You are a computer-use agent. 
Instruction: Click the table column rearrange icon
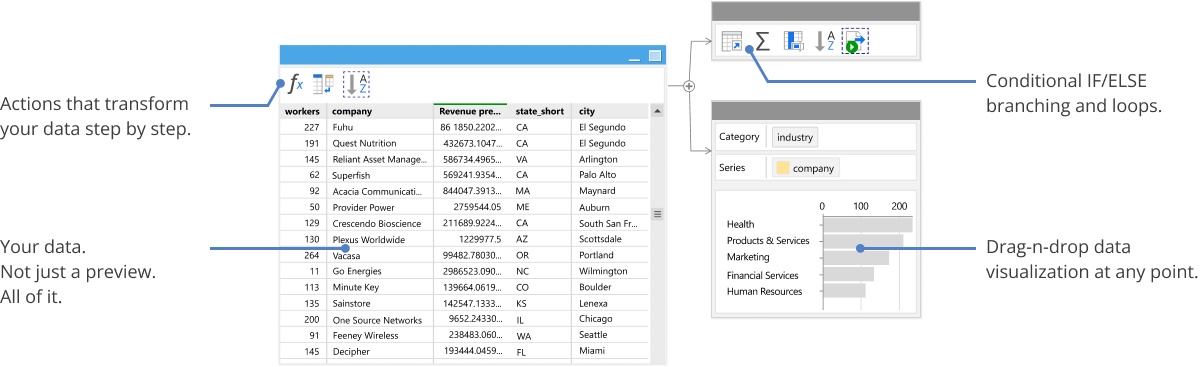[x=324, y=84]
